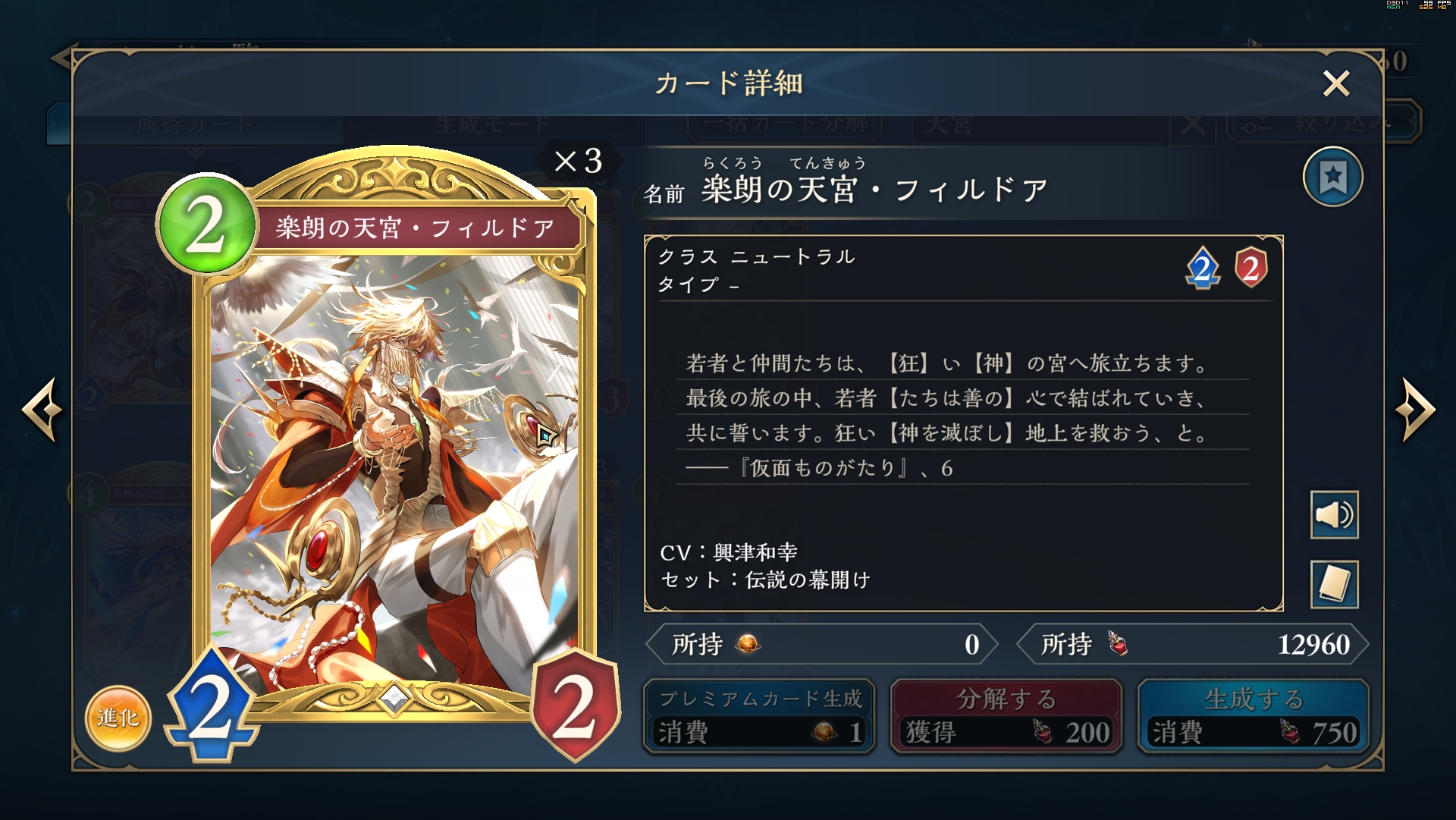The height and width of the screenshot is (820, 1456).
Task: Click the red vial 所持 12960 counter
Action: pyautogui.click(x=1192, y=644)
